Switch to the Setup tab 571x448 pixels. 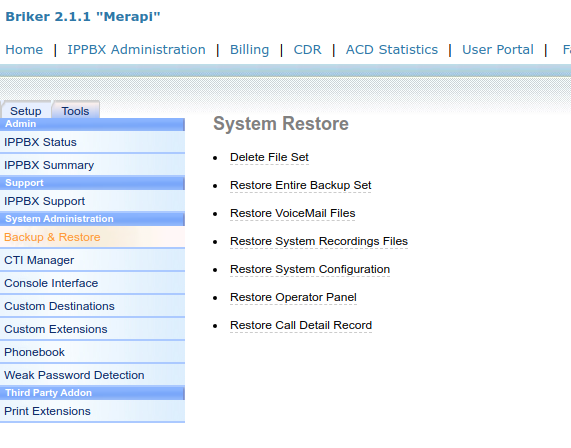(26, 110)
